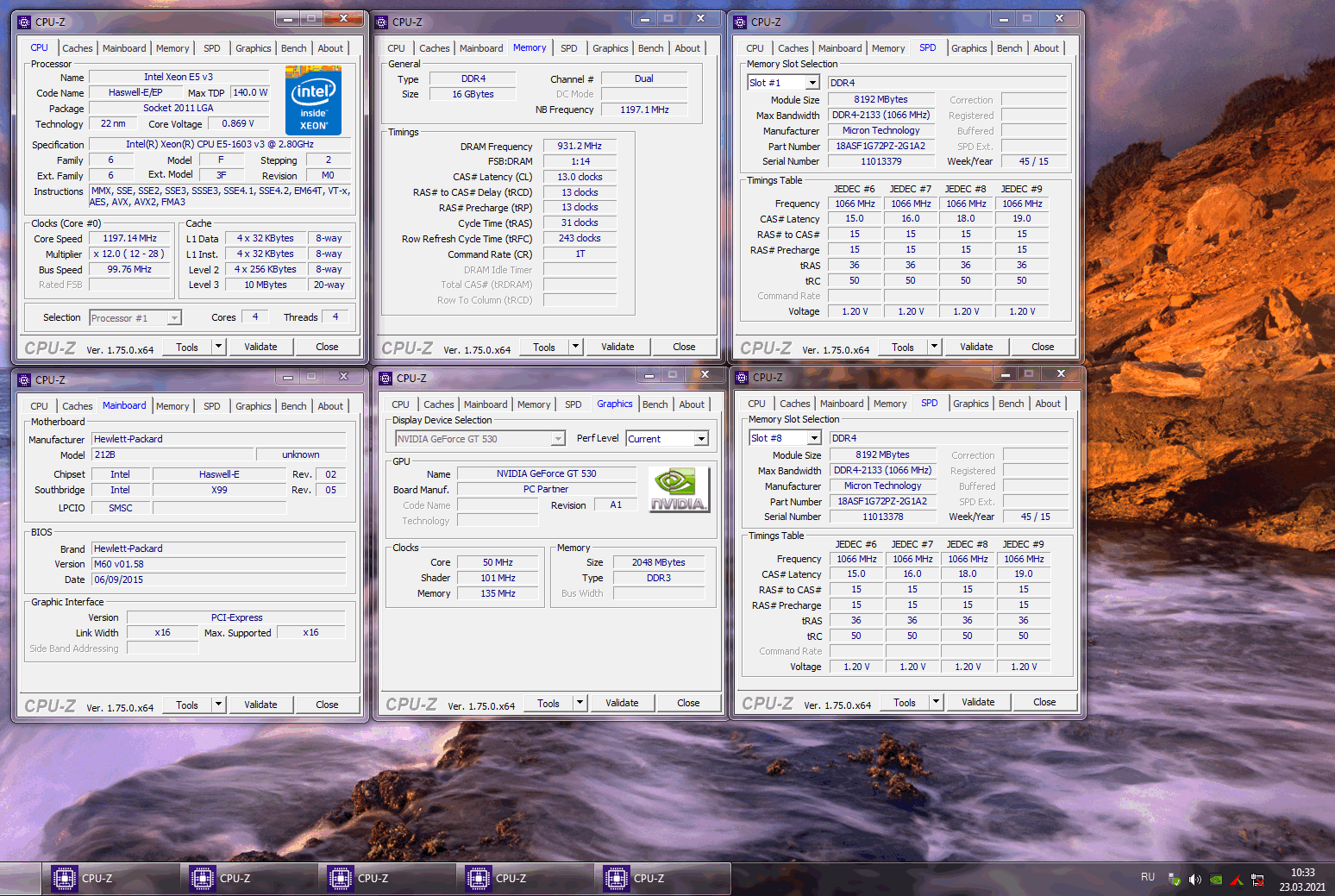Screen dimensions: 1335x896
Task: Expand Tools arrow in the Graphics-tab window
Action: coord(580,703)
